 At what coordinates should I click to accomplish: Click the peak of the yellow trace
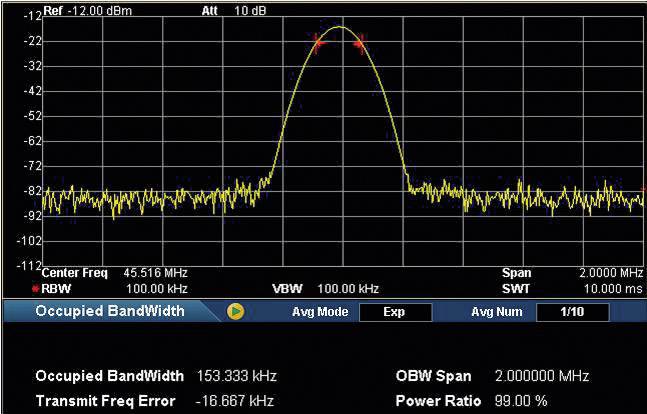(x=340, y=27)
